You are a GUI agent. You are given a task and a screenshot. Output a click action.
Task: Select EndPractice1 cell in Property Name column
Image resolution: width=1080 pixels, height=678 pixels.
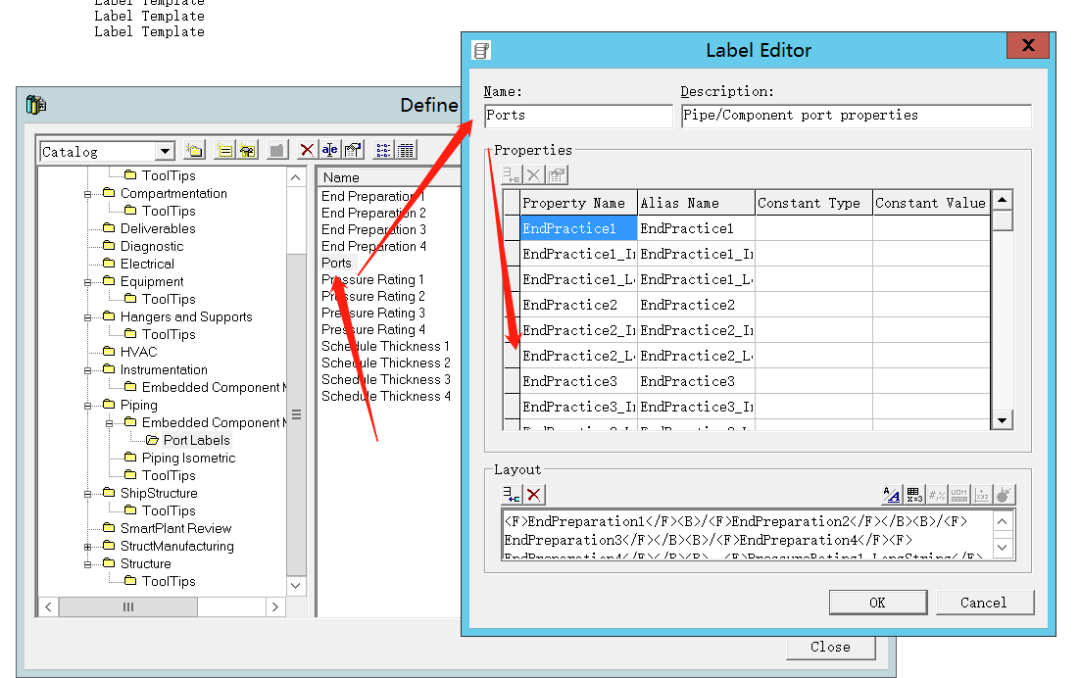(x=579, y=228)
